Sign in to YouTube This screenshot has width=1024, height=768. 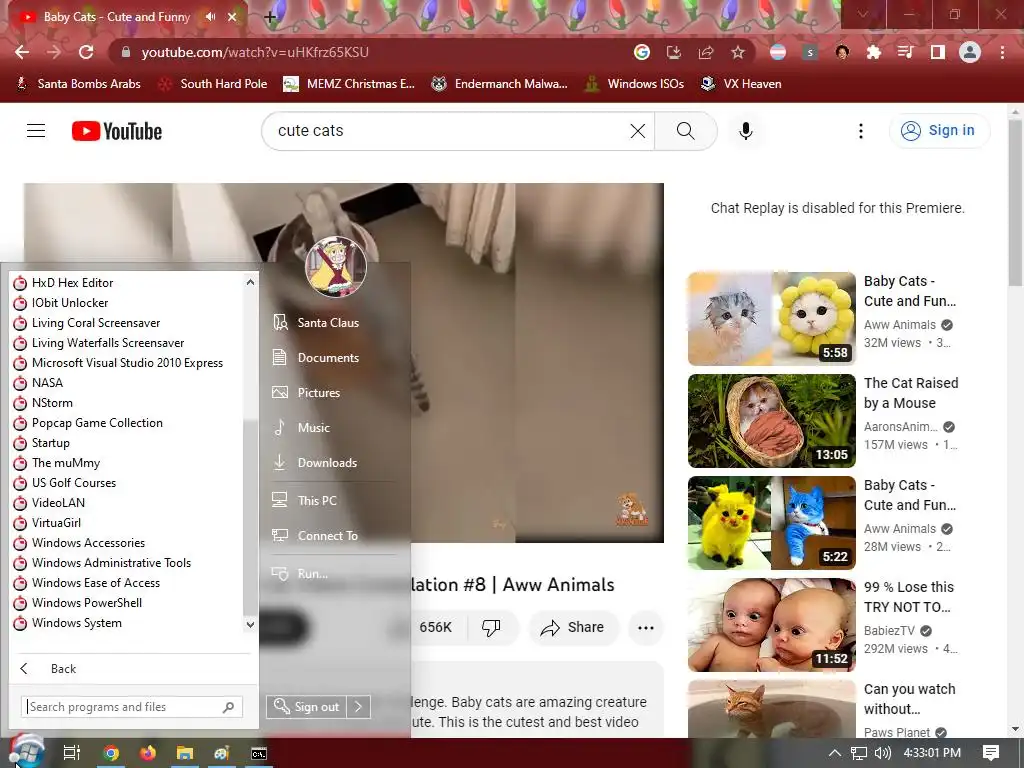[939, 131]
